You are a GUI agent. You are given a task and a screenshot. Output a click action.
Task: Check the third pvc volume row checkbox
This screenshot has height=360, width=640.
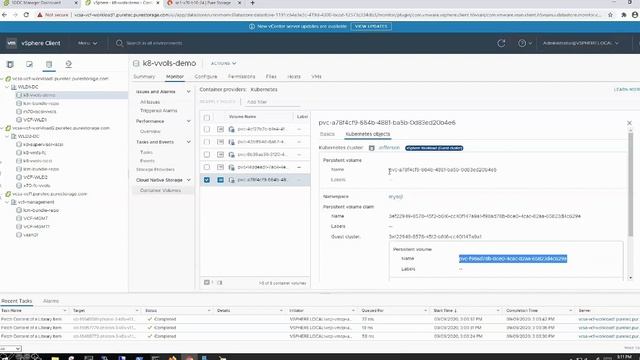coord(207,154)
